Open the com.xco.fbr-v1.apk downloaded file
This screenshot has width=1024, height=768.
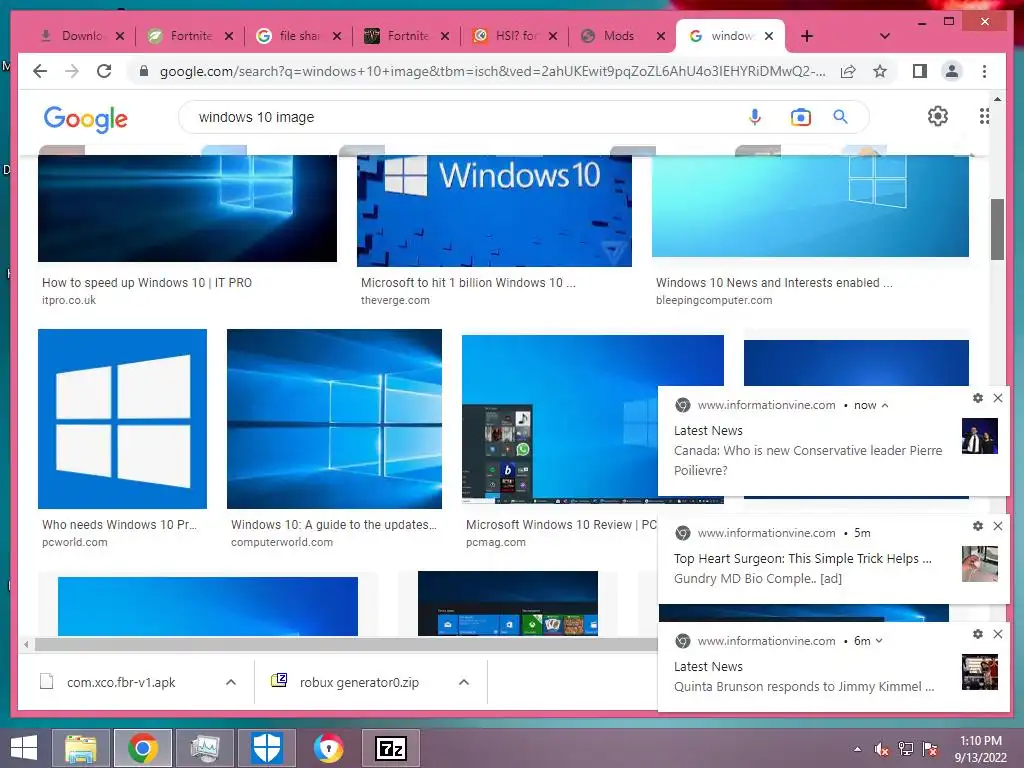121,682
